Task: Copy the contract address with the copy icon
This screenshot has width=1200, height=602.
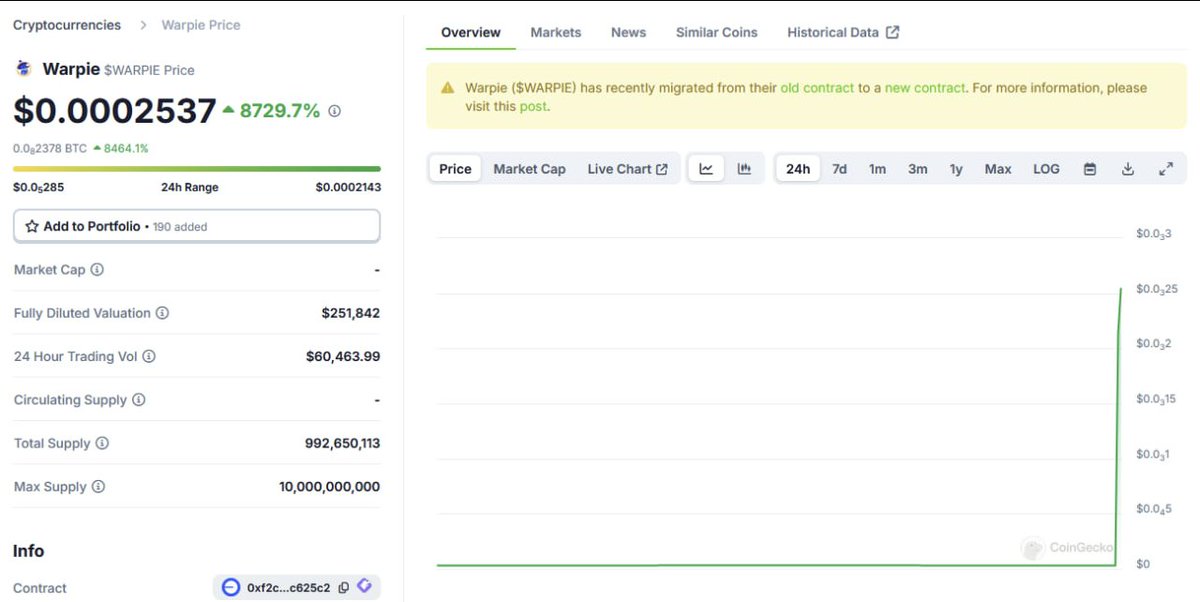Action: tap(344, 587)
